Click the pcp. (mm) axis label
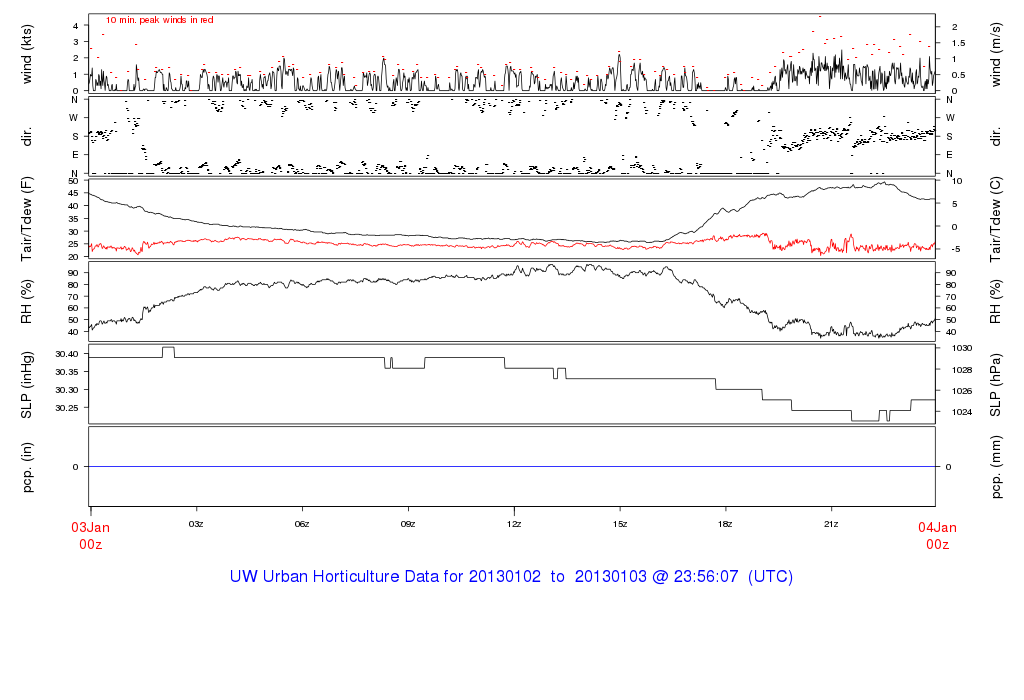 click(x=996, y=468)
